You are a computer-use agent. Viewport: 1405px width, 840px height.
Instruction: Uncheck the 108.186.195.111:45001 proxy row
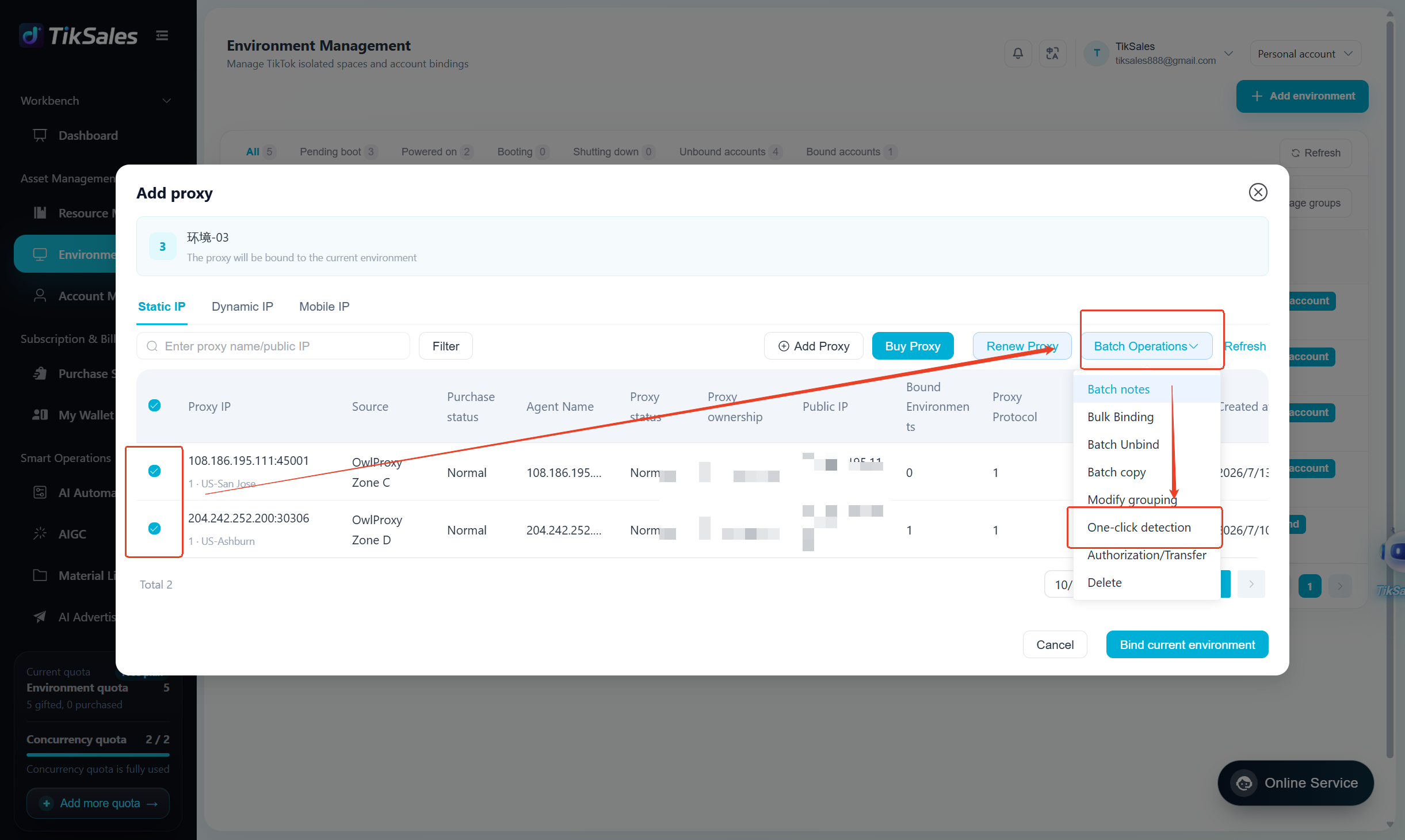pos(154,471)
